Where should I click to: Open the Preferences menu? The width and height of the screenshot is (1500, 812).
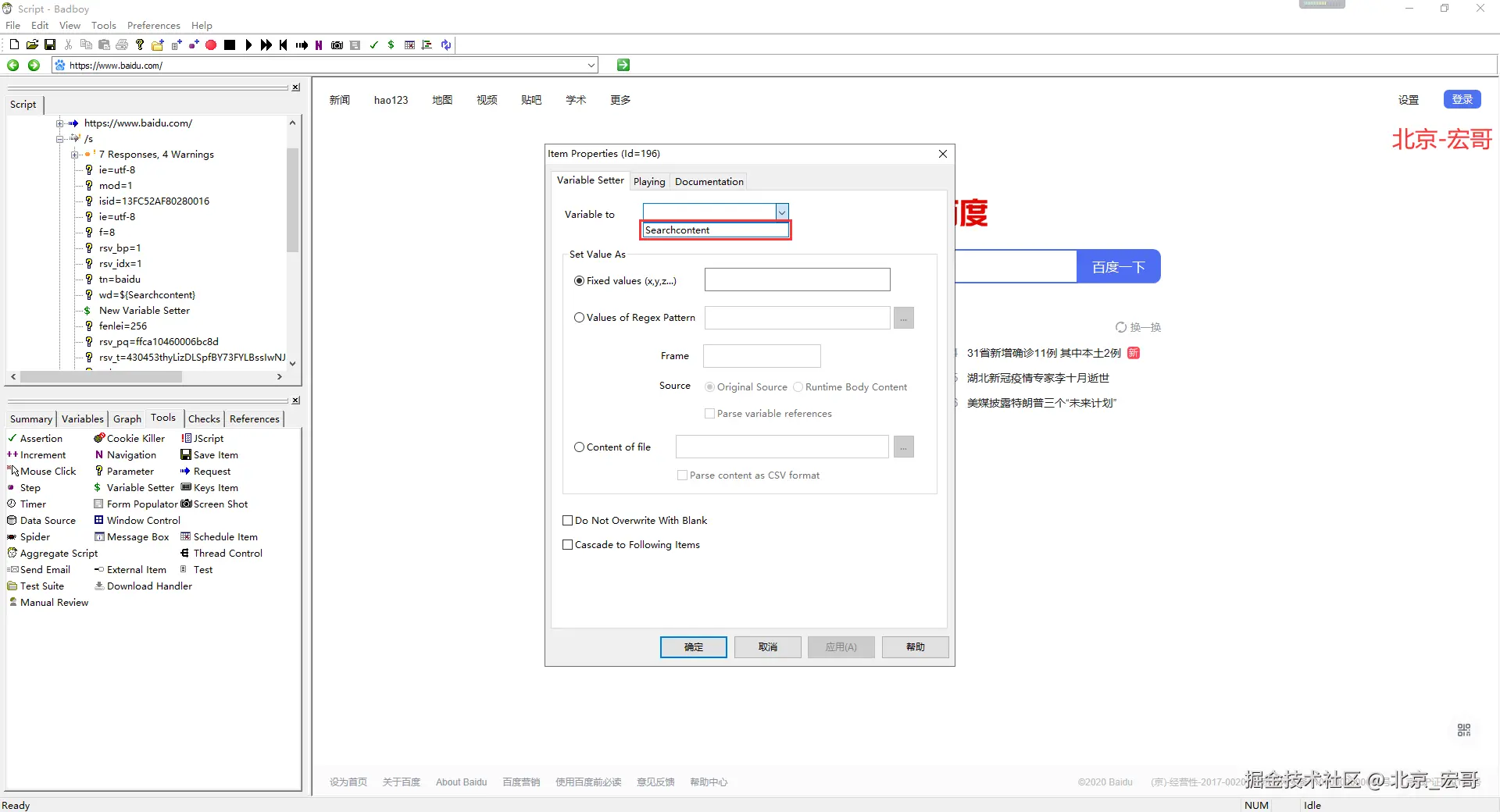pyautogui.click(x=154, y=26)
